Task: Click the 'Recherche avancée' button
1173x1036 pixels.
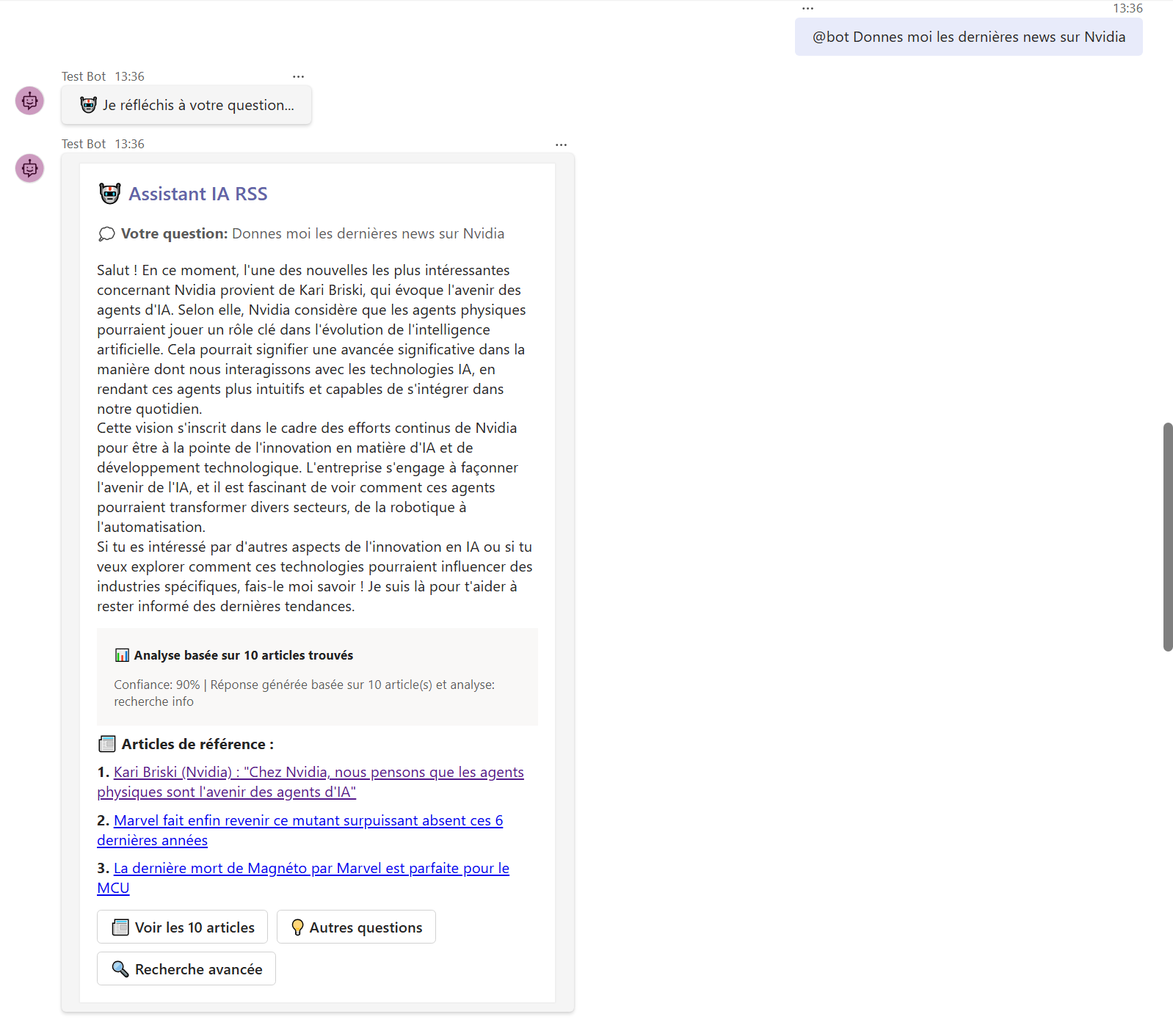Action: click(186, 968)
